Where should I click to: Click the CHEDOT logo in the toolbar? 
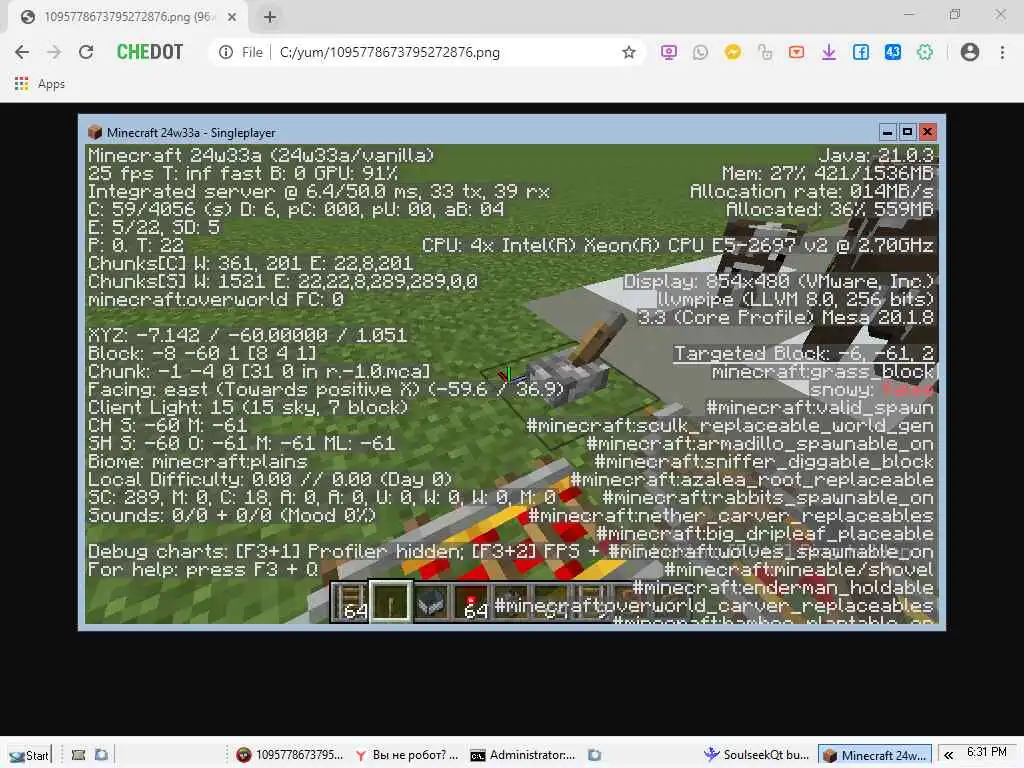(150, 52)
